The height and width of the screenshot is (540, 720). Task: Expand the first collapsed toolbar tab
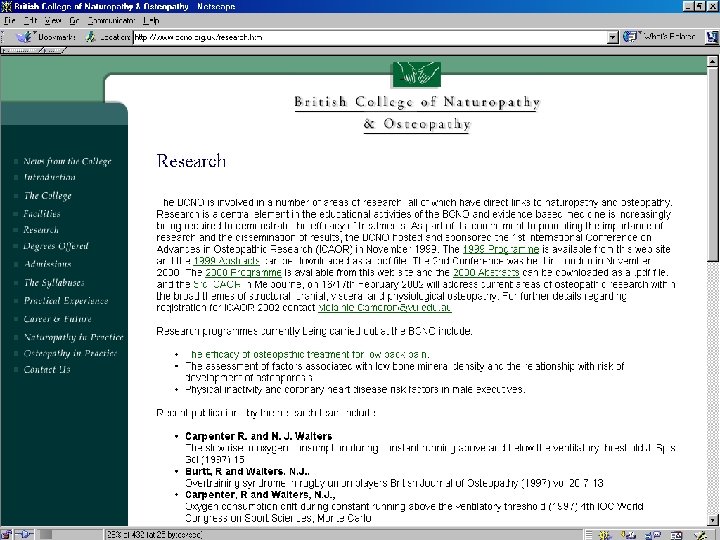pos(22,51)
